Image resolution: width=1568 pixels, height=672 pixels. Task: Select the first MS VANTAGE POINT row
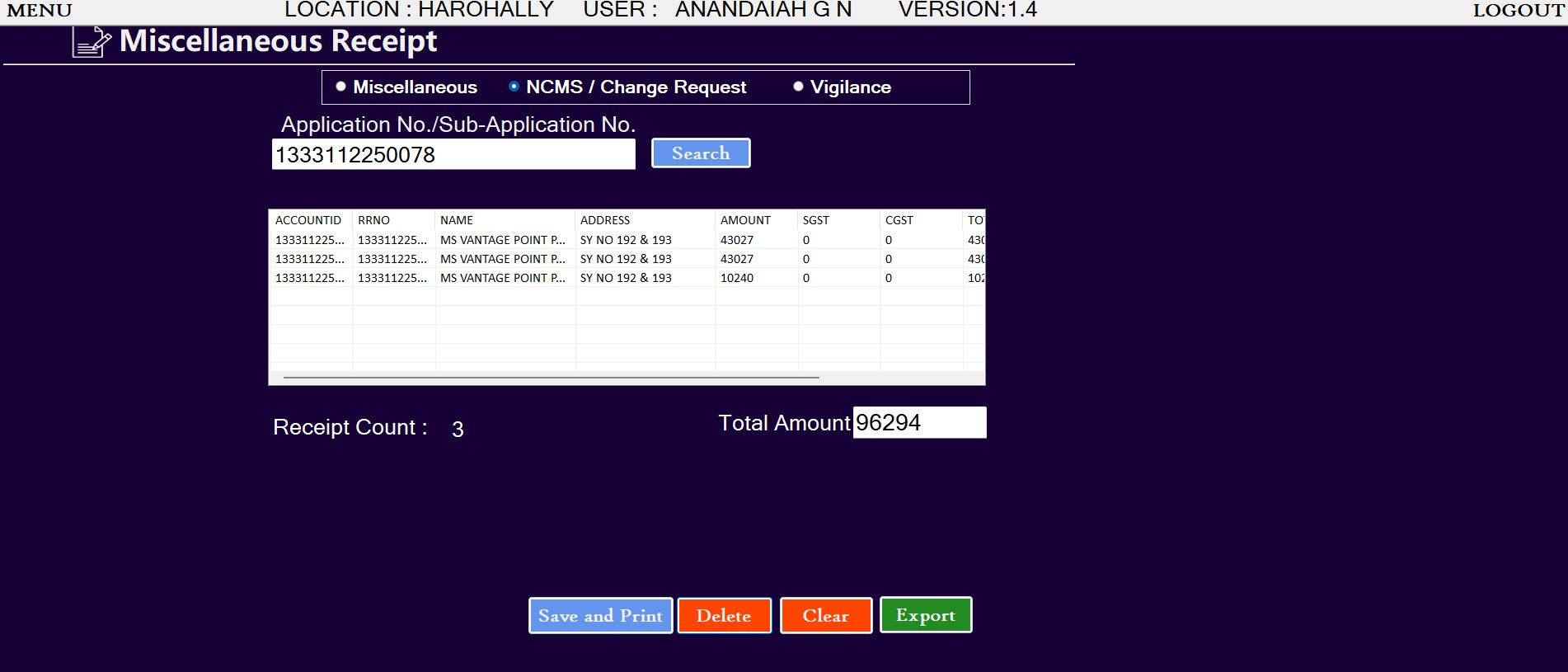502,240
